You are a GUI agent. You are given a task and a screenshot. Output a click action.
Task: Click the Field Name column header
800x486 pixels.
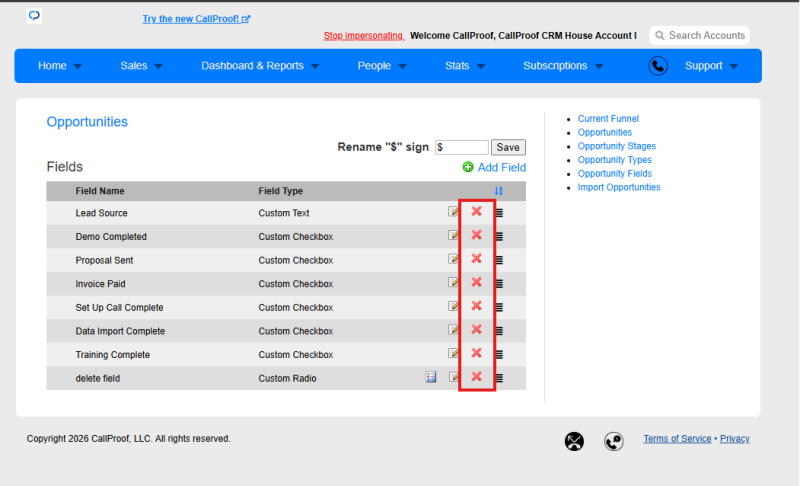[x=100, y=191]
